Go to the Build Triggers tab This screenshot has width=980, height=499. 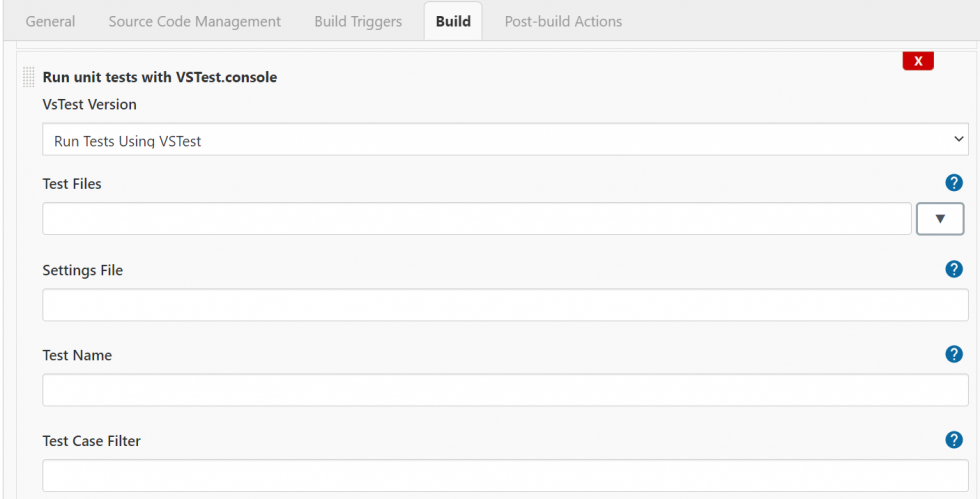(358, 21)
